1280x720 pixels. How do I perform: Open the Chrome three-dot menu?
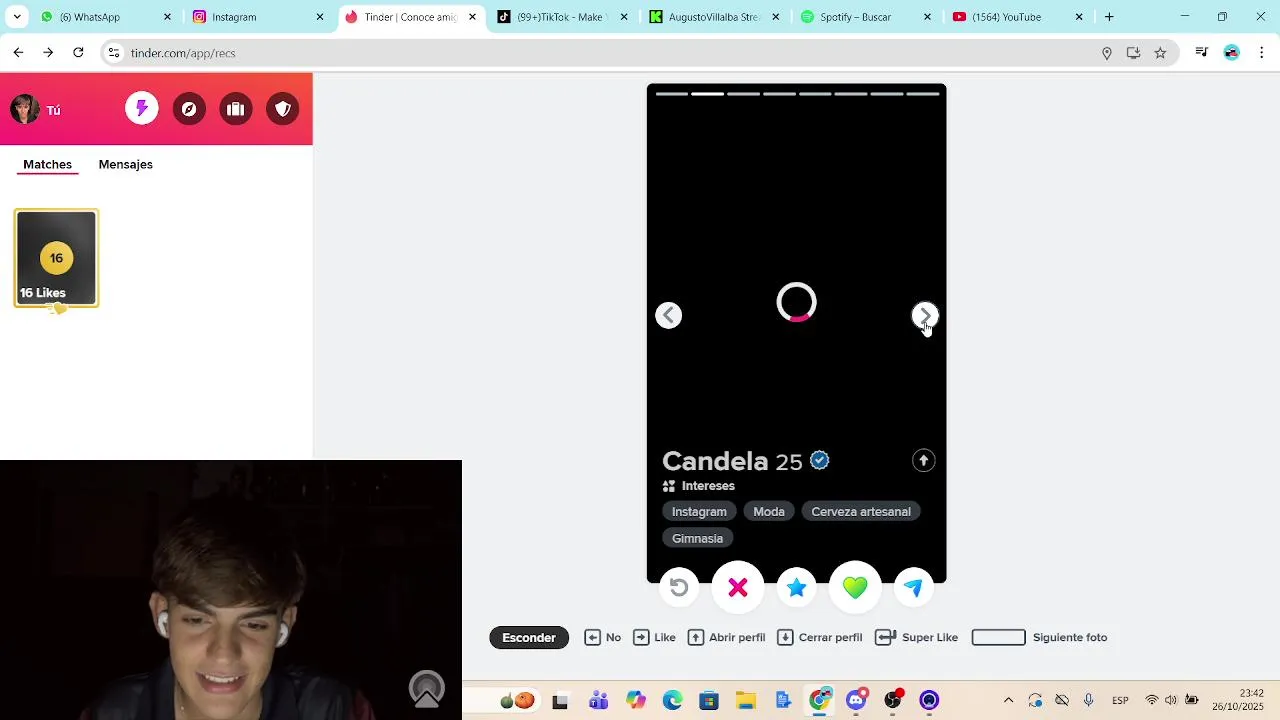tap(1261, 53)
